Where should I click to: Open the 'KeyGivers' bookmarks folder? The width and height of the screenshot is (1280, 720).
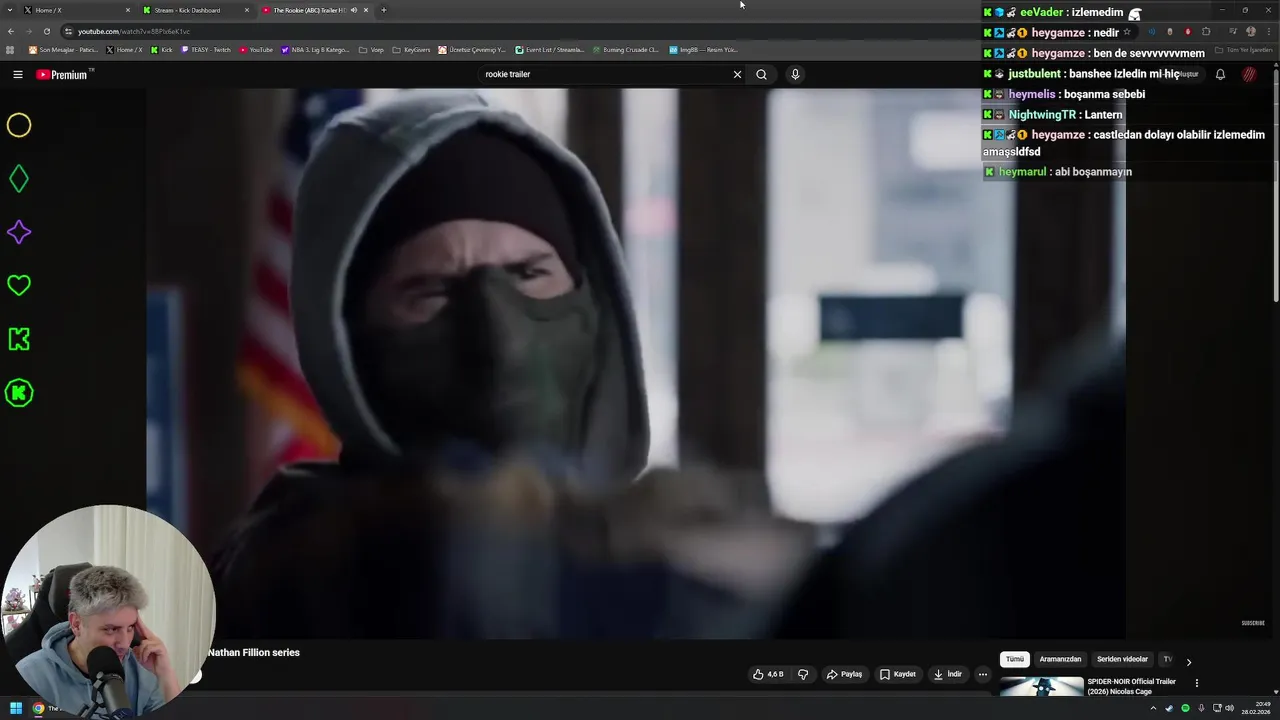411,50
